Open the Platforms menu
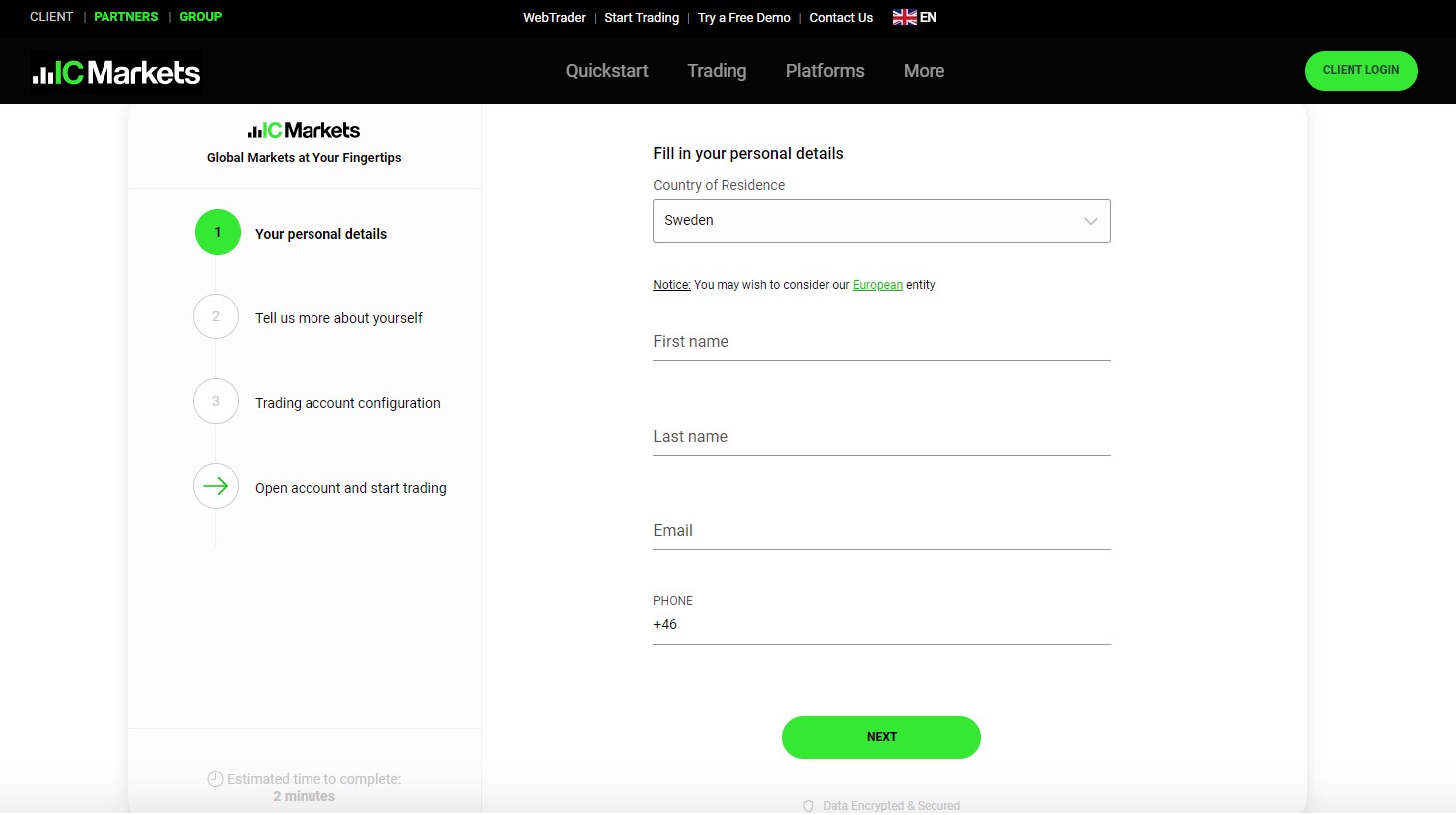This screenshot has height=815, width=1456. pyautogui.click(x=825, y=71)
